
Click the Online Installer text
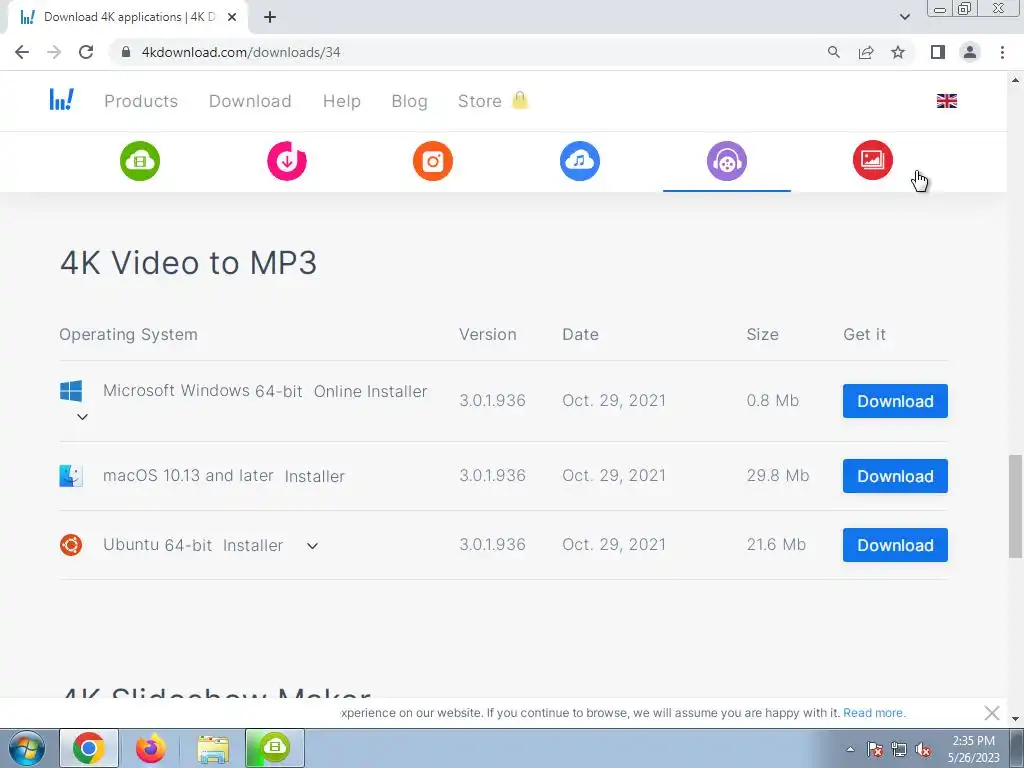click(370, 391)
